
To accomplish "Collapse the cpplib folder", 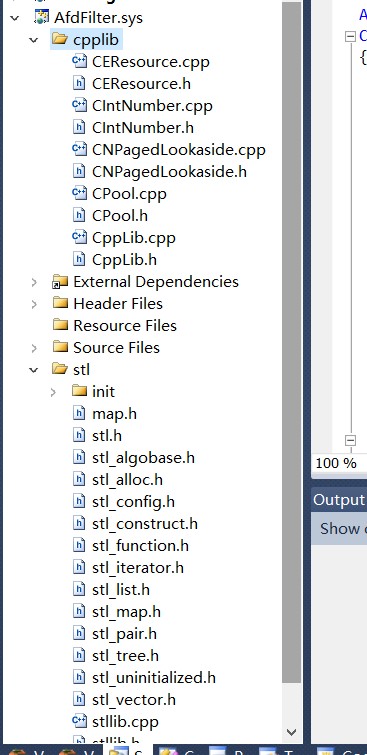I will 34,40.
